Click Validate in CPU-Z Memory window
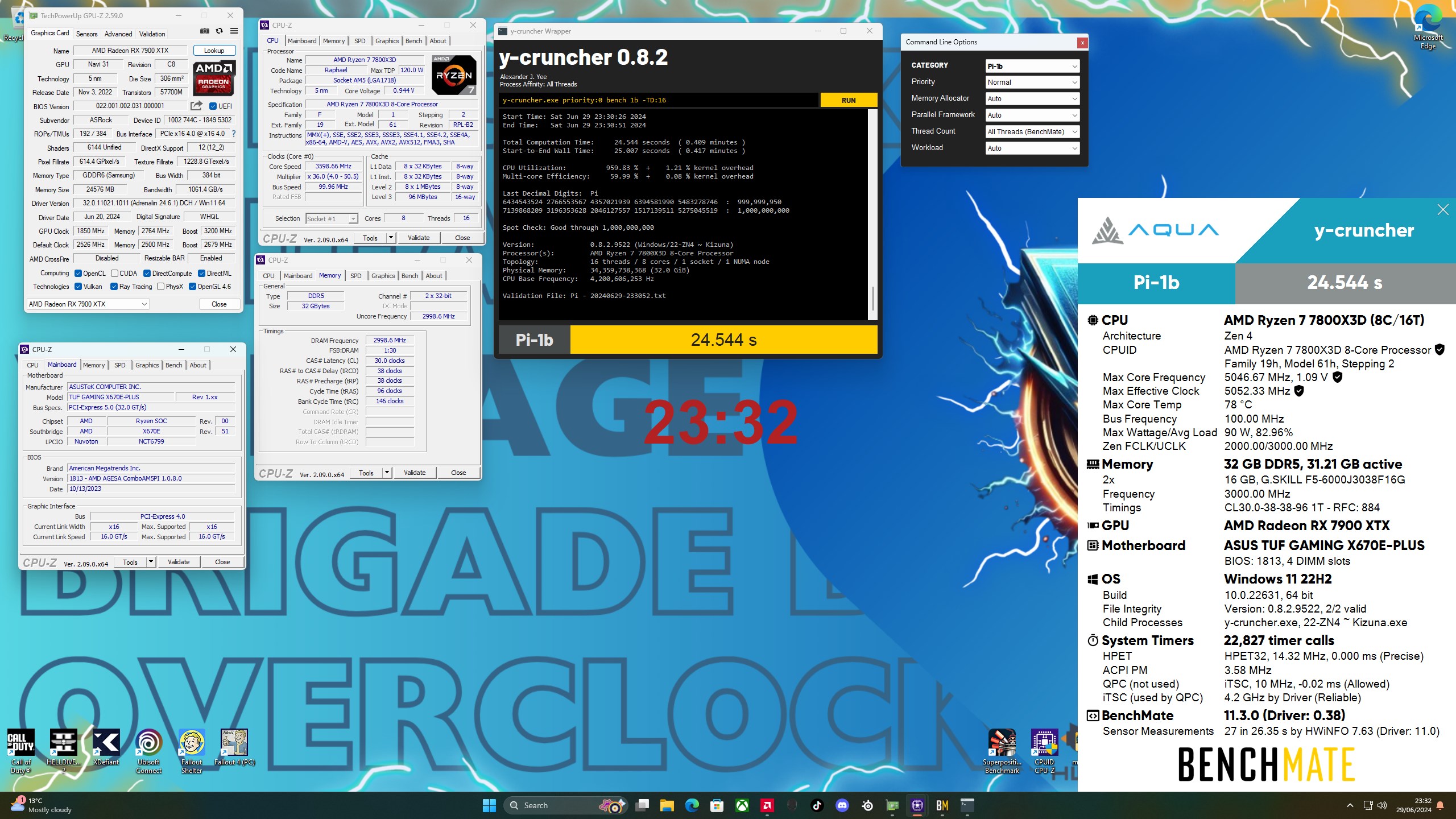This screenshot has width=1456, height=819. pos(415,473)
